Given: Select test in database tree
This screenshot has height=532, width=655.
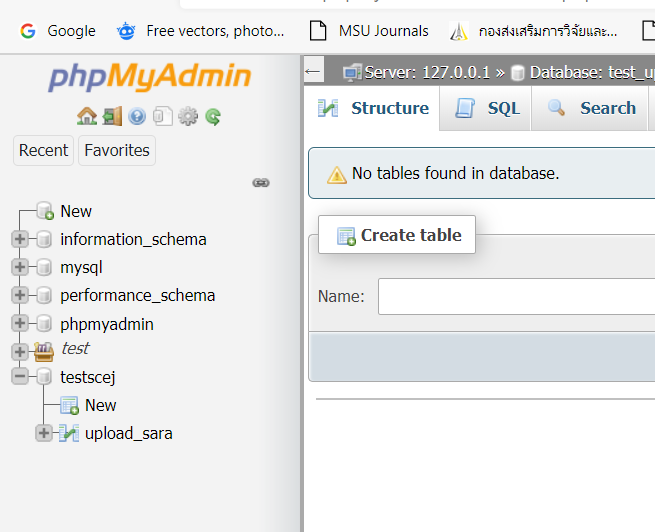Looking at the screenshot, I should coord(75,348).
